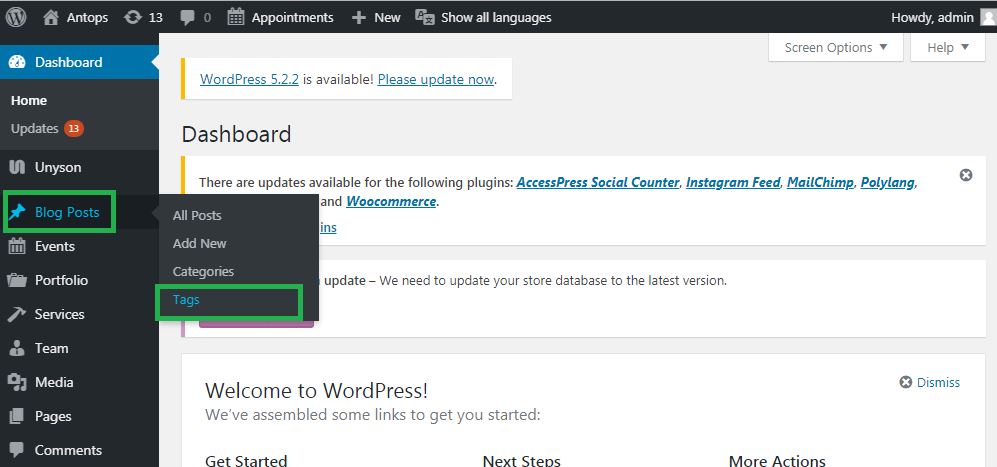This screenshot has height=467, width=997.
Task: Open AccessPress Social Counter plugin link
Action: pos(598,183)
